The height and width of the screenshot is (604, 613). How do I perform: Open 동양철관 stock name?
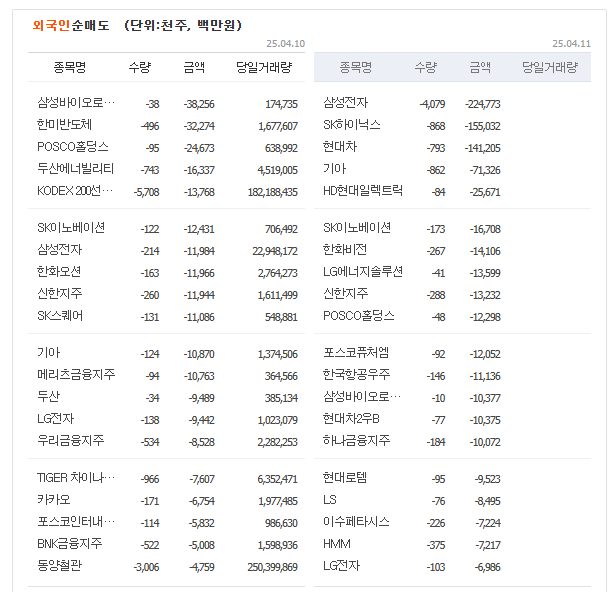pyautogui.click(x=59, y=566)
